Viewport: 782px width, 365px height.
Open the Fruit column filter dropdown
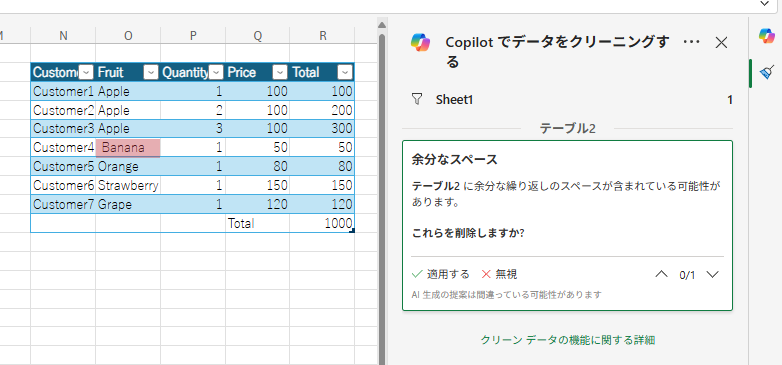151,73
